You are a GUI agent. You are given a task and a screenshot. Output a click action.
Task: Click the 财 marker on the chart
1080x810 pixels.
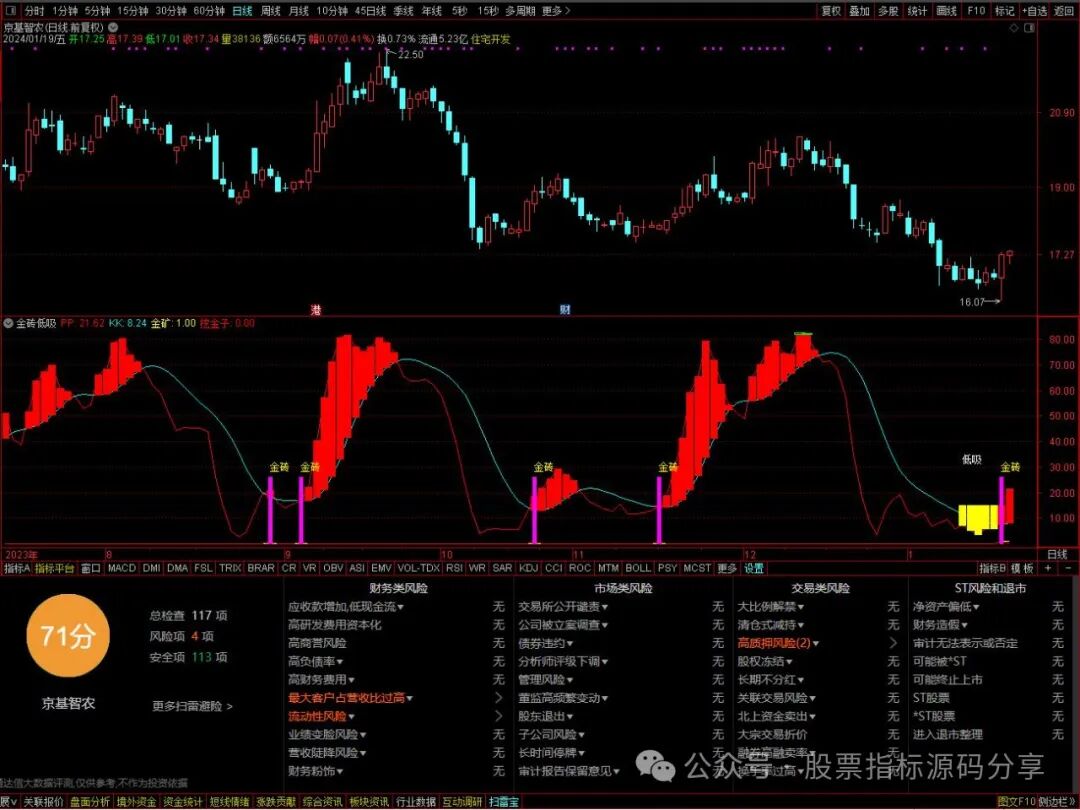coord(565,310)
